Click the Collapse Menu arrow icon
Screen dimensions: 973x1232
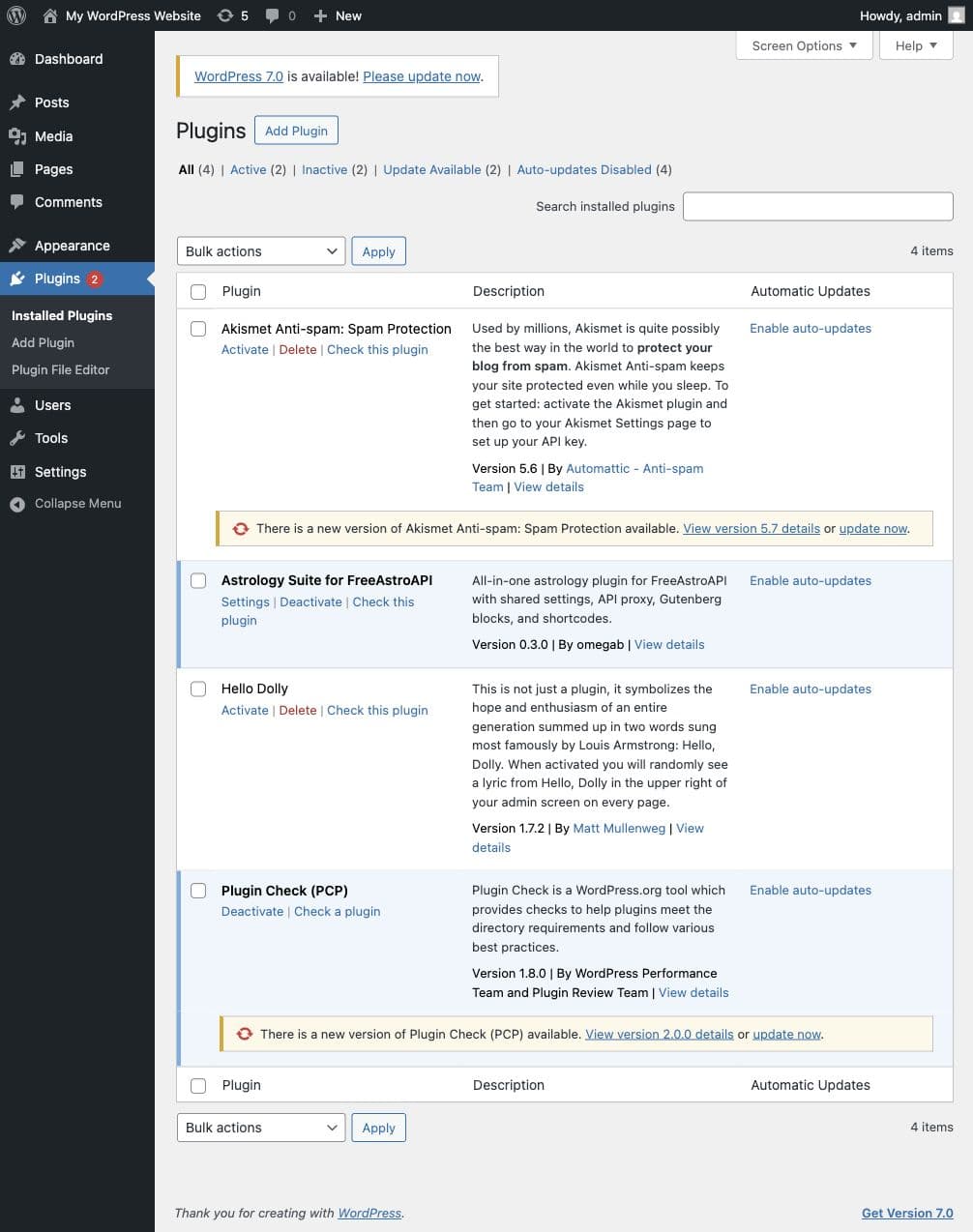point(17,504)
